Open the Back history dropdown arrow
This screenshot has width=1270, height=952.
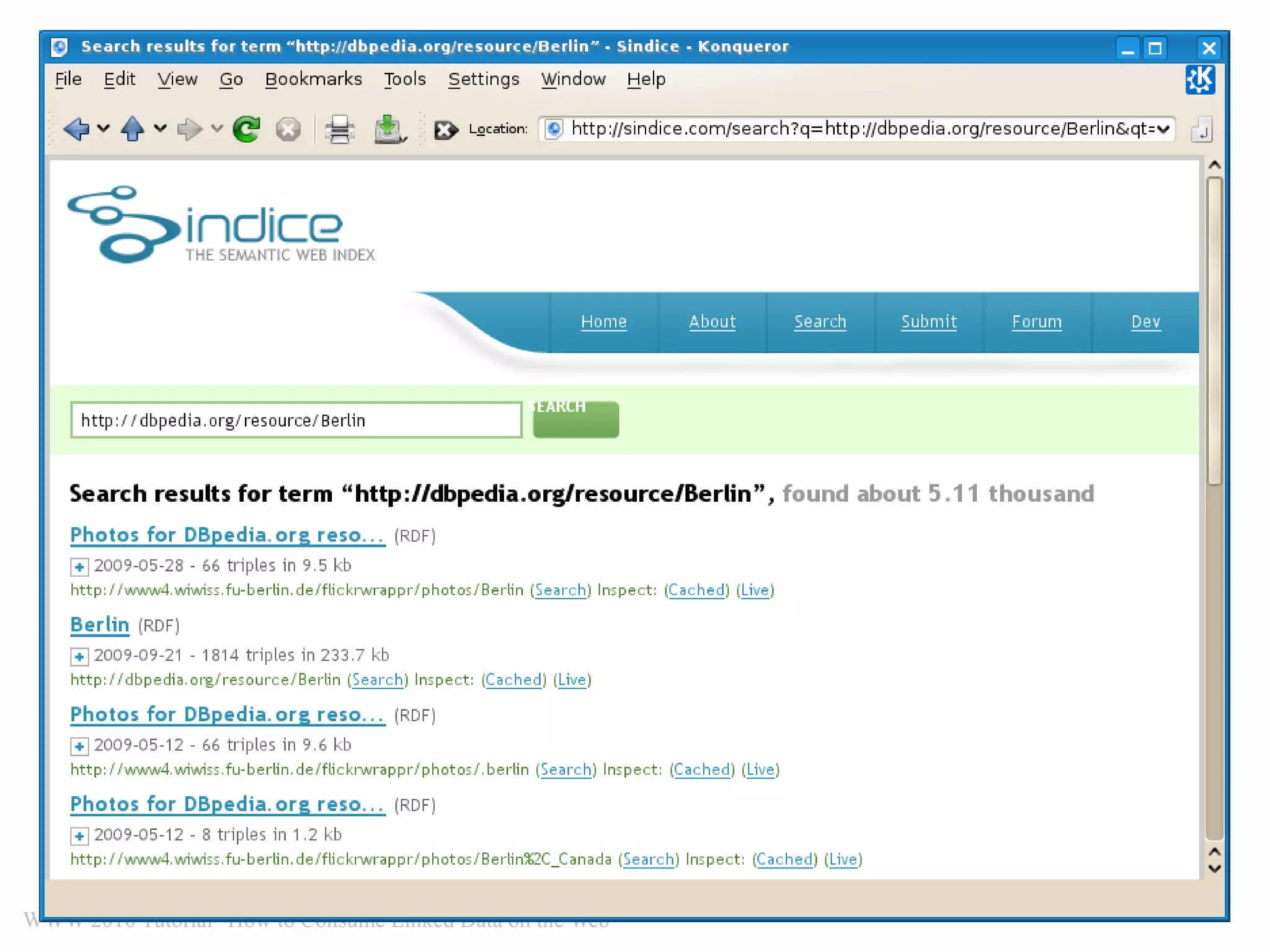[104, 129]
